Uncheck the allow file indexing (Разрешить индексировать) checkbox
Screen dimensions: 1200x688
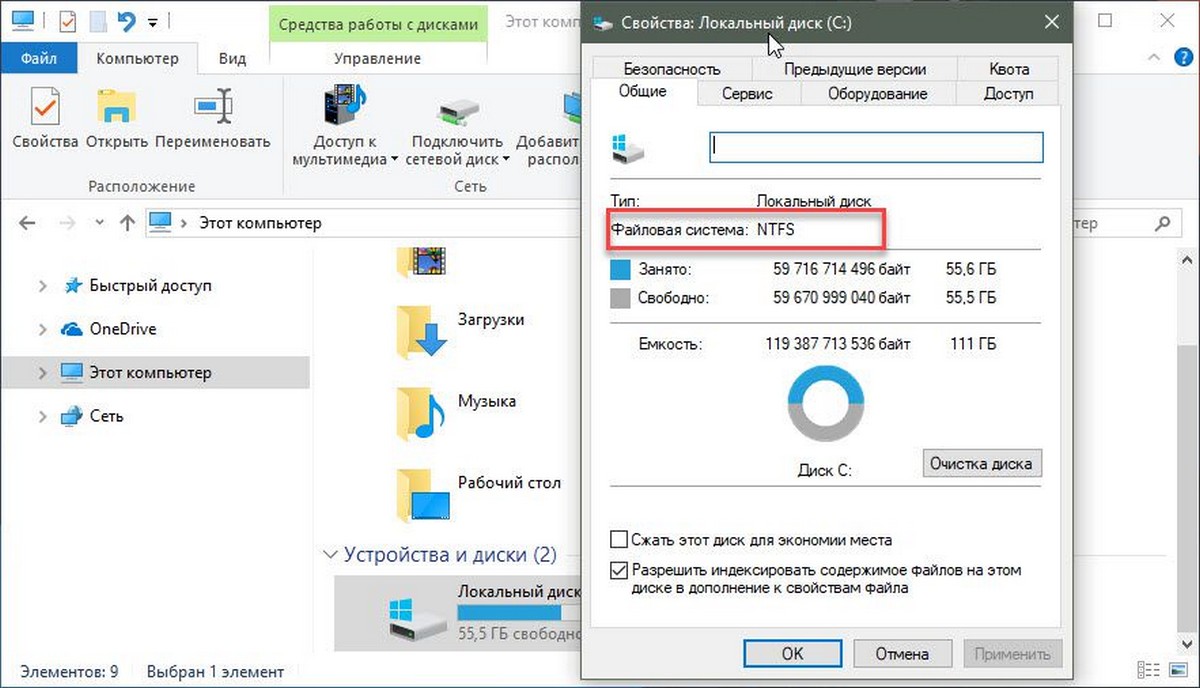619,570
